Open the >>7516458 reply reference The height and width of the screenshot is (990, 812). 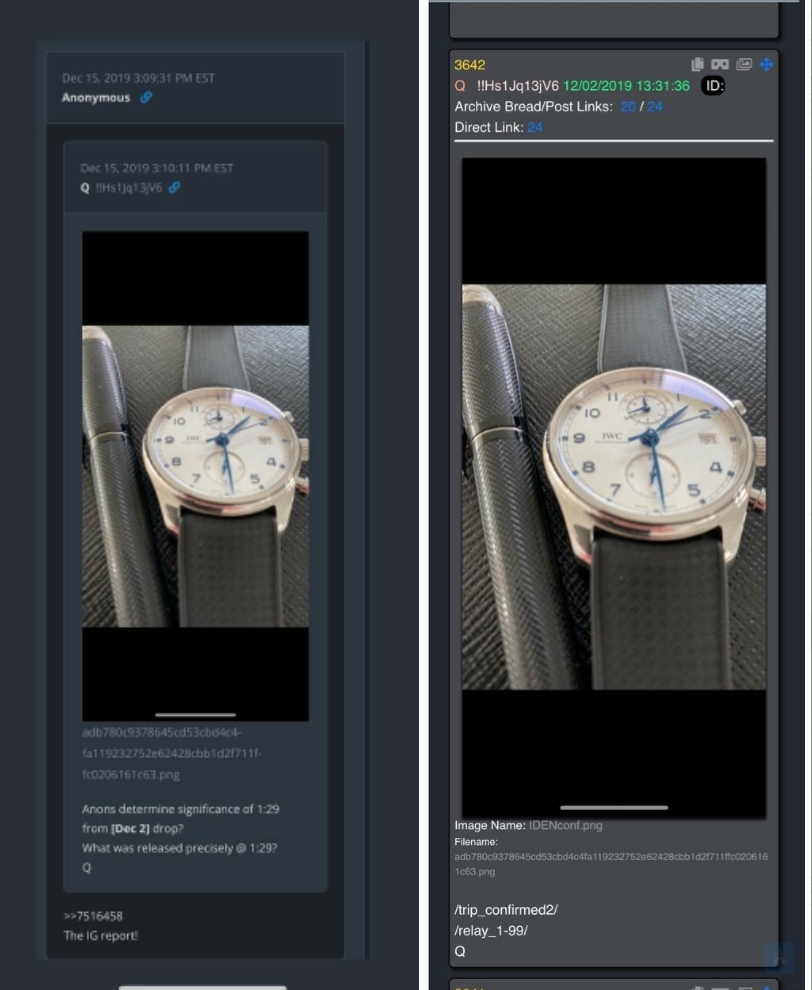(x=93, y=915)
